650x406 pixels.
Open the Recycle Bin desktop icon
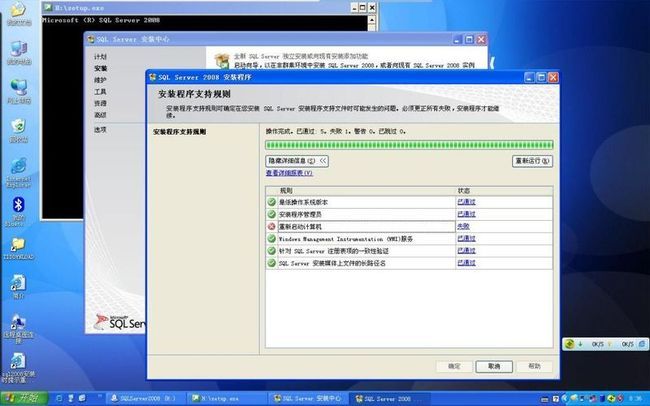point(19,126)
